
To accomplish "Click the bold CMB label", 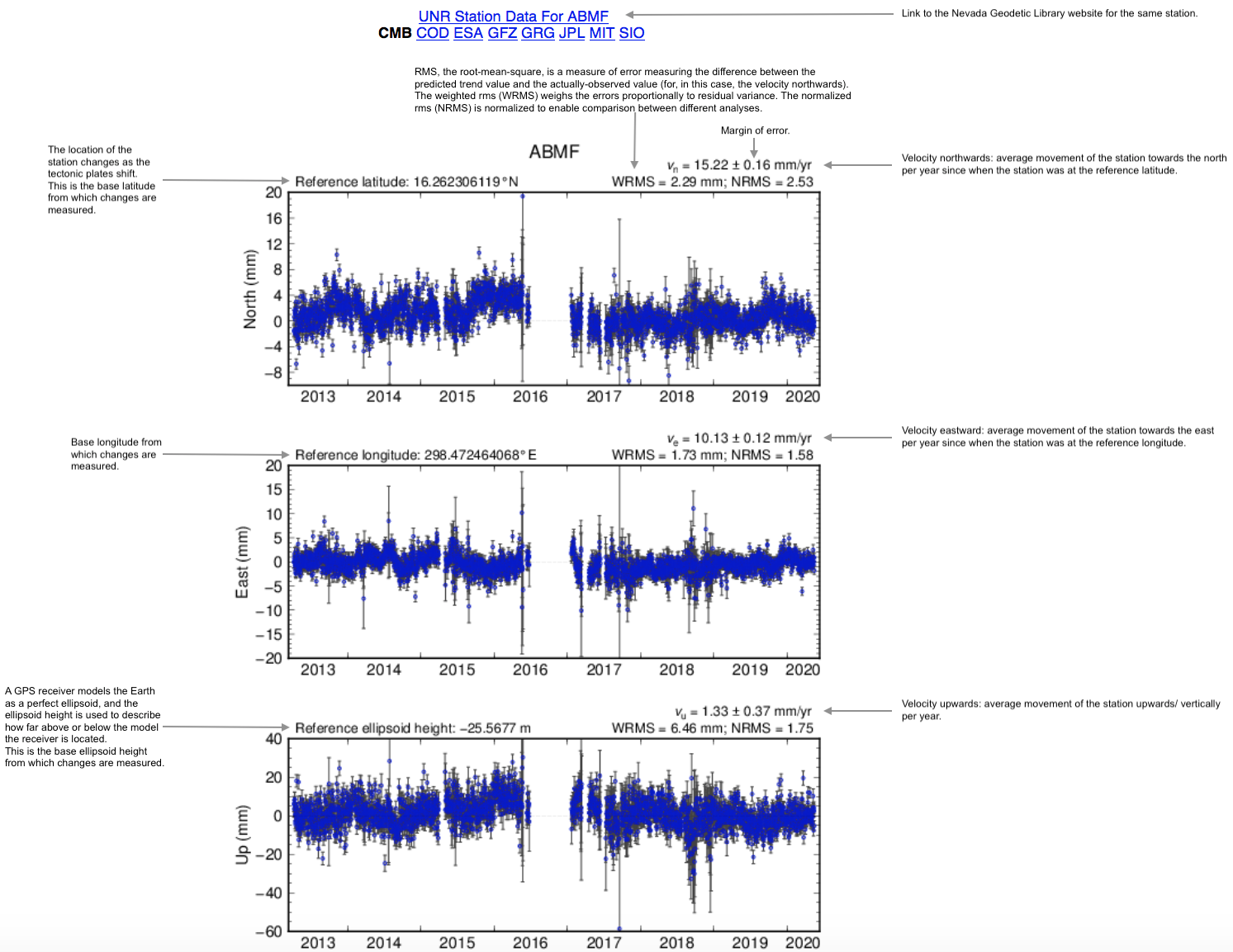I will pyautogui.click(x=395, y=33).
